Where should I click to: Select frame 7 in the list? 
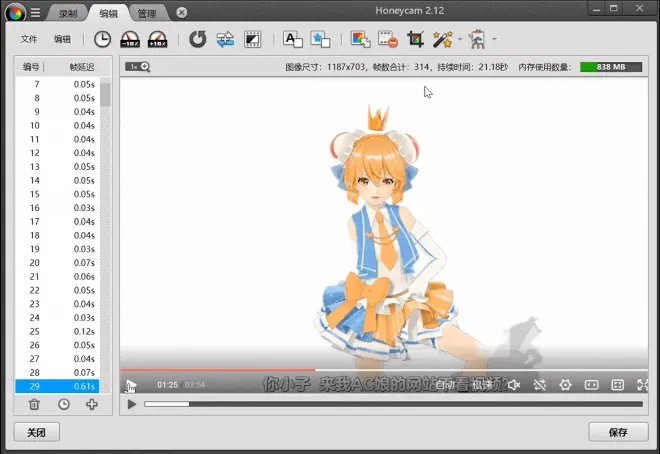click(x=57, y=84)
